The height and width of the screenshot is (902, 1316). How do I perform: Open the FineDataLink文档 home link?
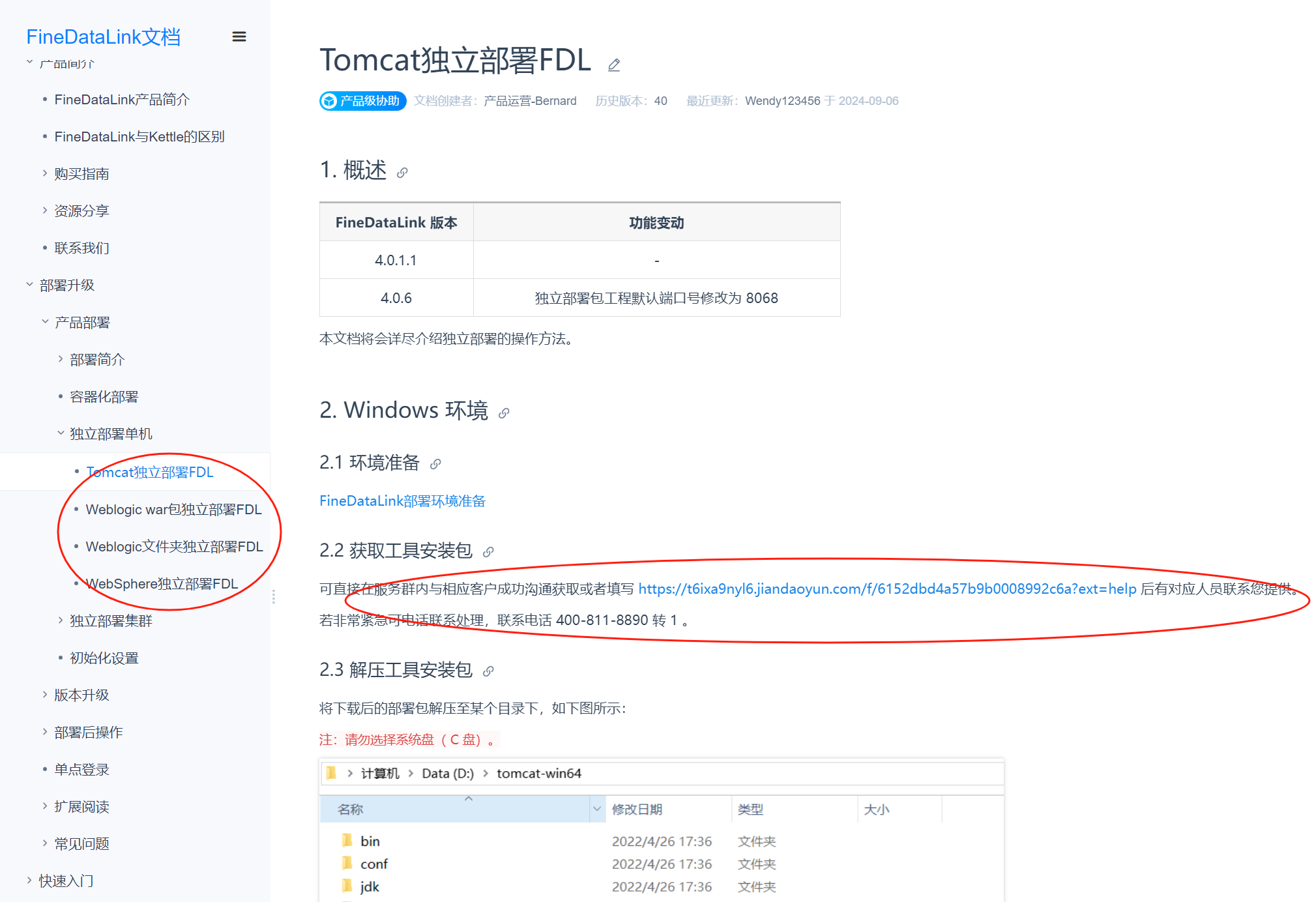point(104,36)
